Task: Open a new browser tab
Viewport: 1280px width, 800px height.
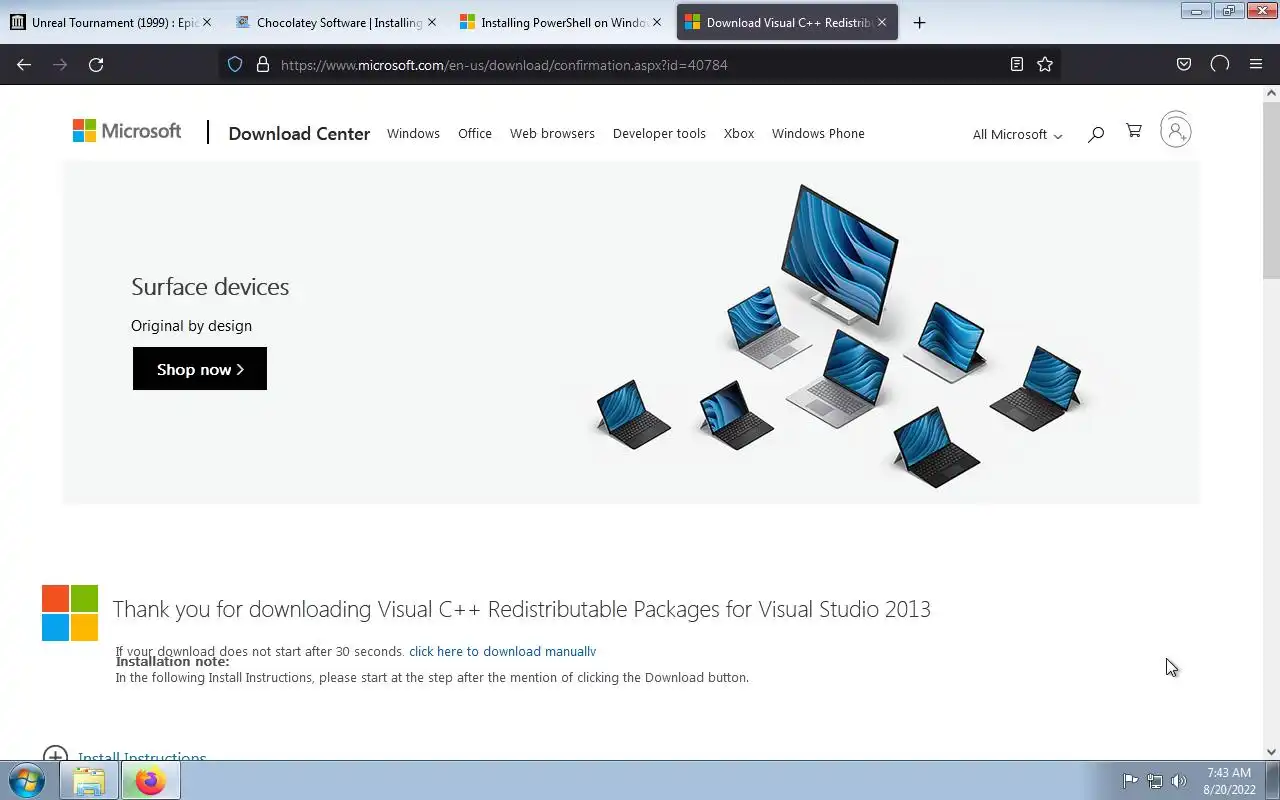Action: click(920, 22)
